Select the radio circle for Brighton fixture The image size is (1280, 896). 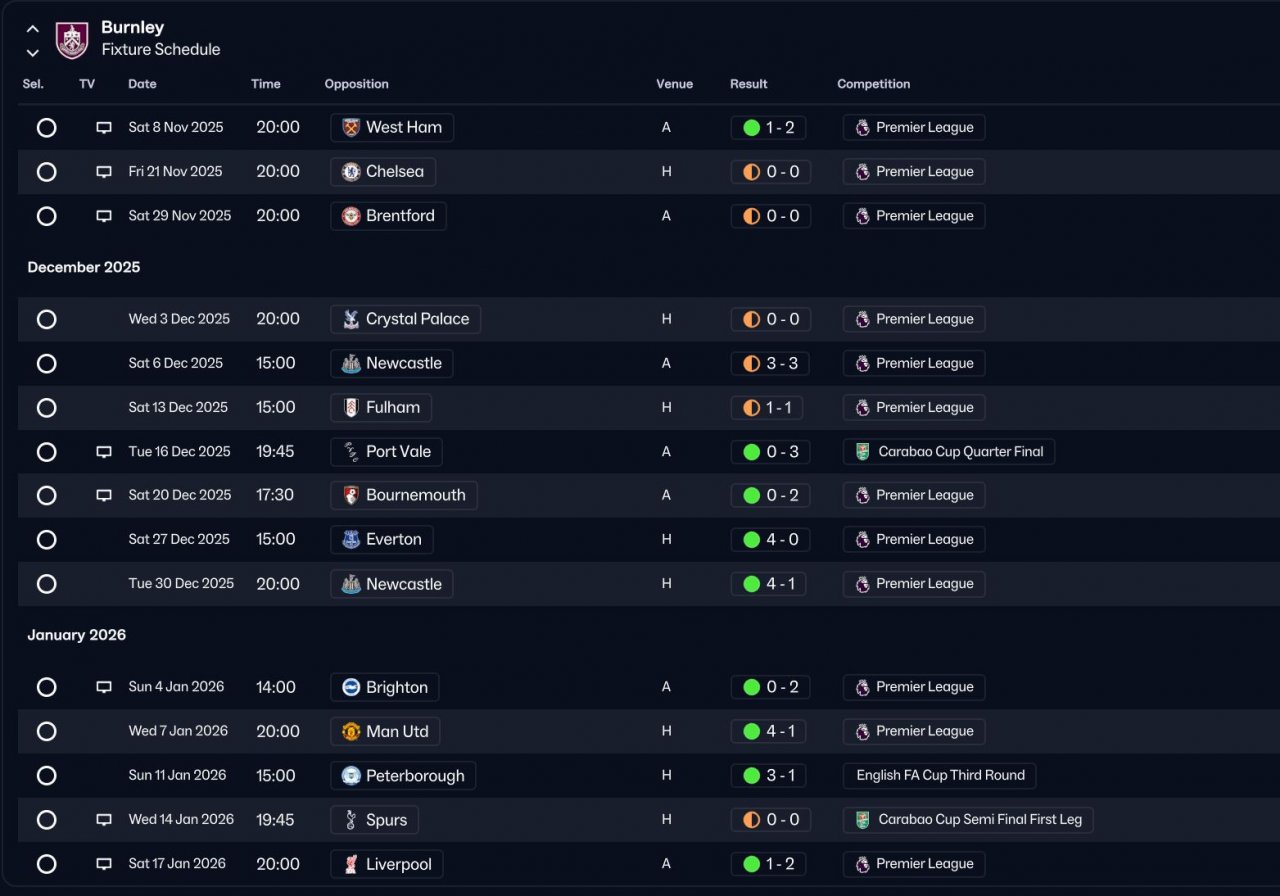click(46, 687)
